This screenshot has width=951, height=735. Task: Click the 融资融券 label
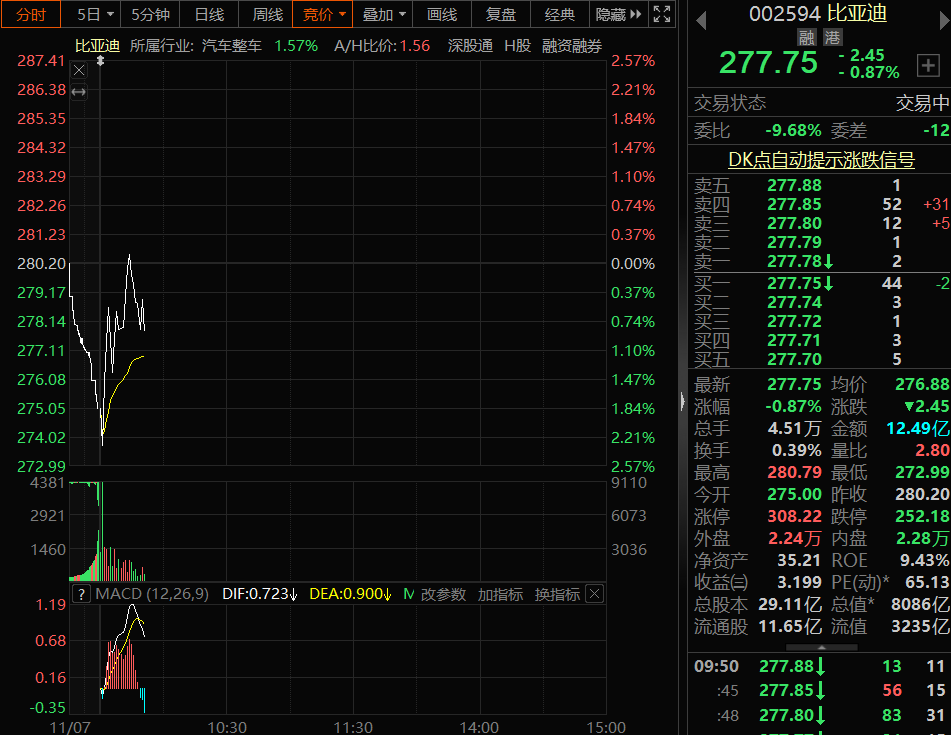[x=572, y=46]
